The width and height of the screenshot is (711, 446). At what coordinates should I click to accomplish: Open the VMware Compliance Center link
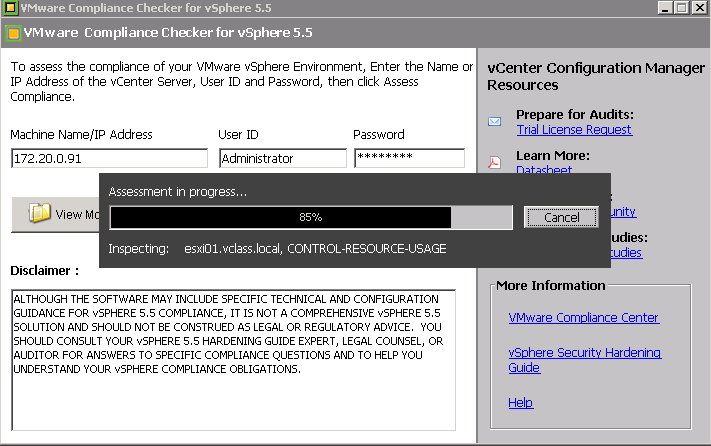tap(584, 318)
